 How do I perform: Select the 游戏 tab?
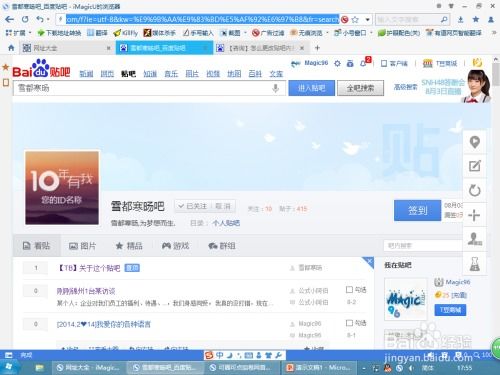click(175, 246)
